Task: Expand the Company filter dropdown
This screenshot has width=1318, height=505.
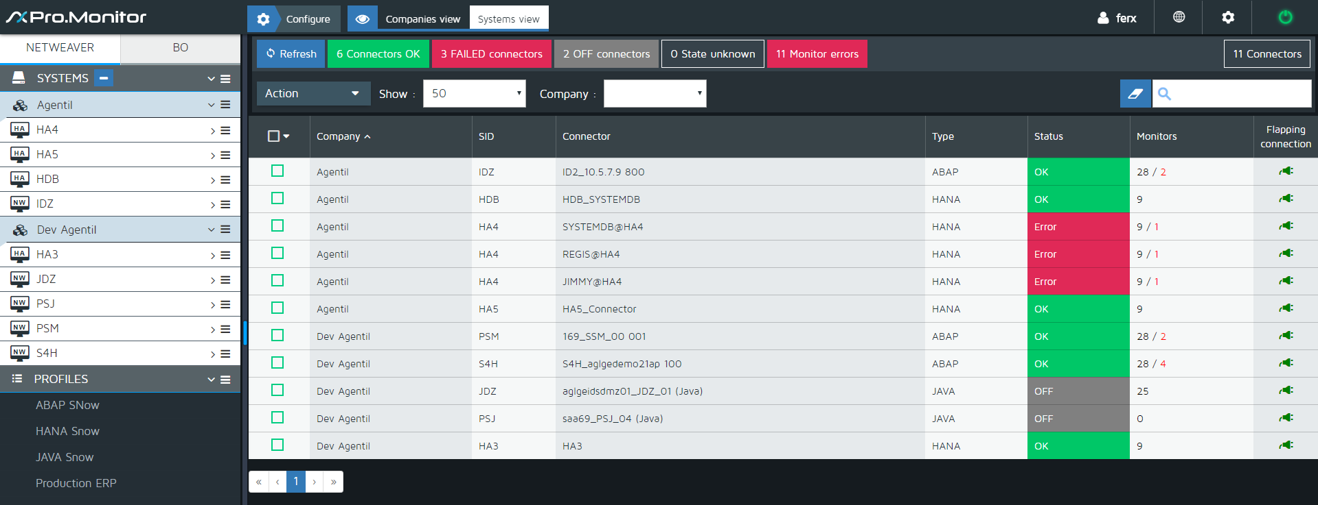Action: (655, 93)
